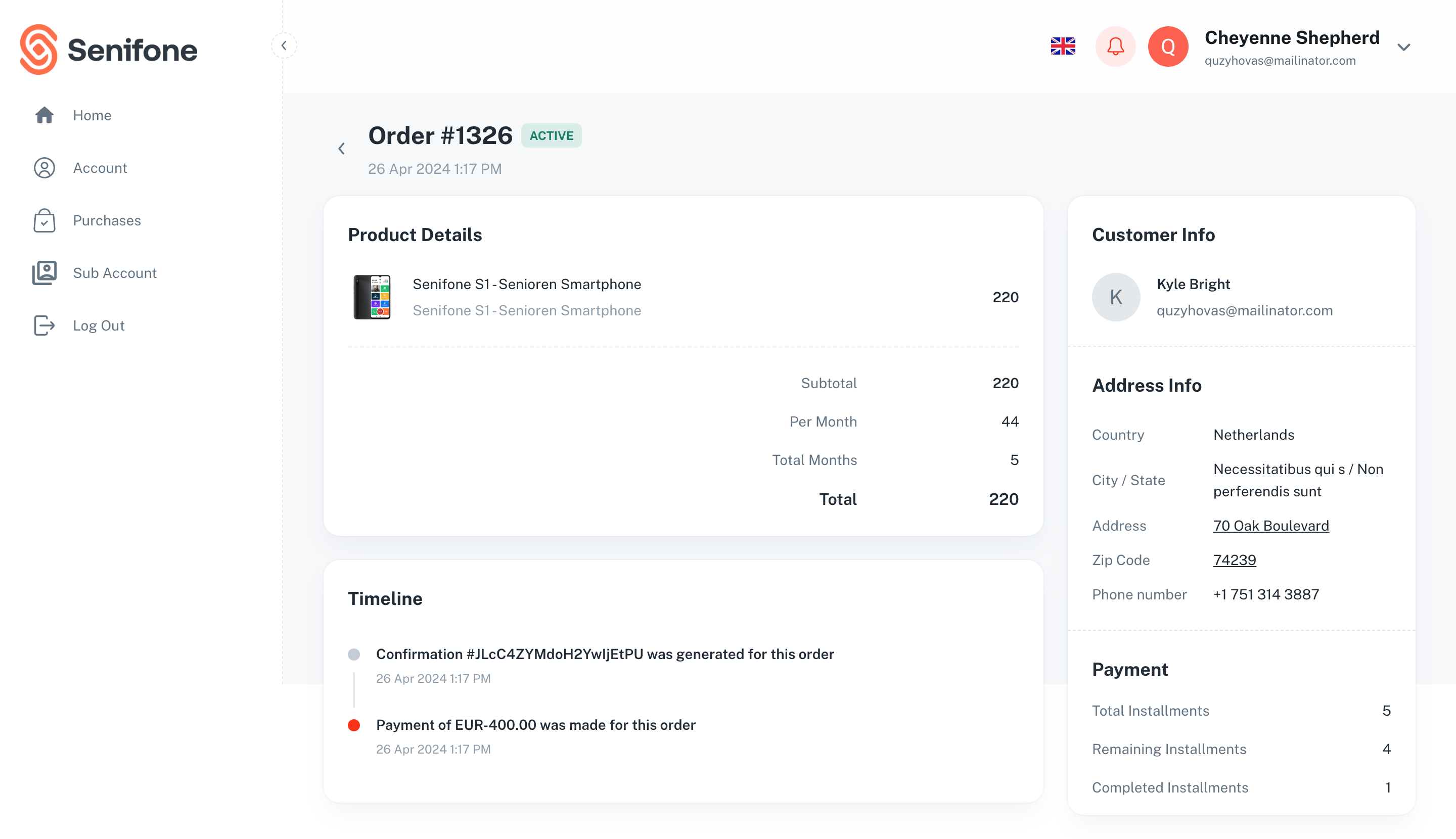Click the 70 Oak Boulevard address link
Screen dimensions: 1456x839
(1271, 526)
